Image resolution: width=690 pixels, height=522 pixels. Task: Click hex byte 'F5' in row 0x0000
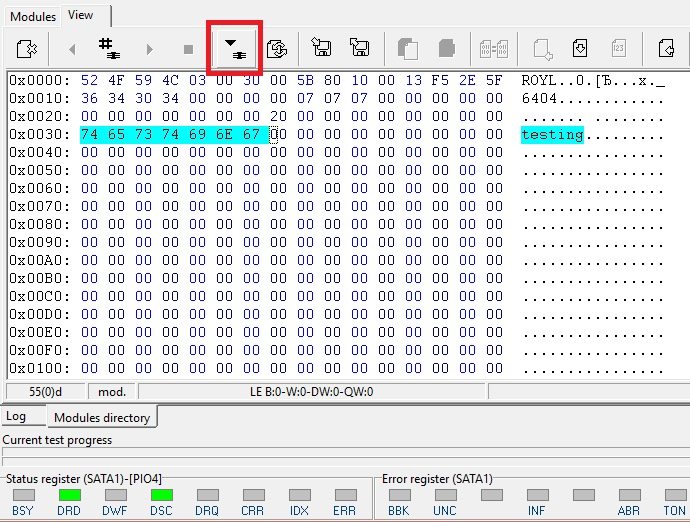440,81
